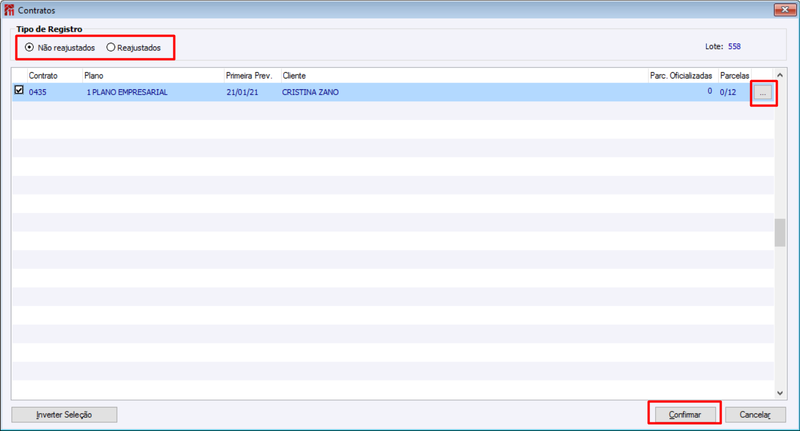Click the date 21/01/21 cell
Viewport: 800px width, 431px height.
tap(242, 92)
